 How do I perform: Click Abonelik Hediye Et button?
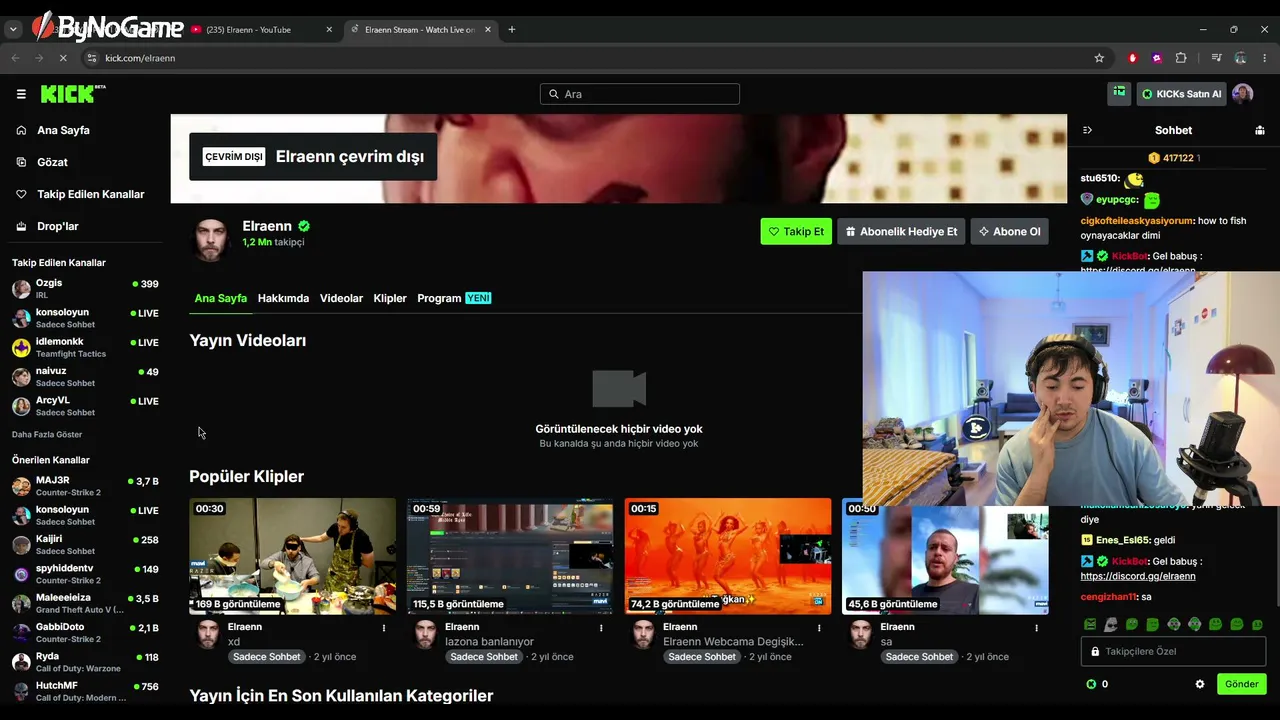tap(901, 231)
